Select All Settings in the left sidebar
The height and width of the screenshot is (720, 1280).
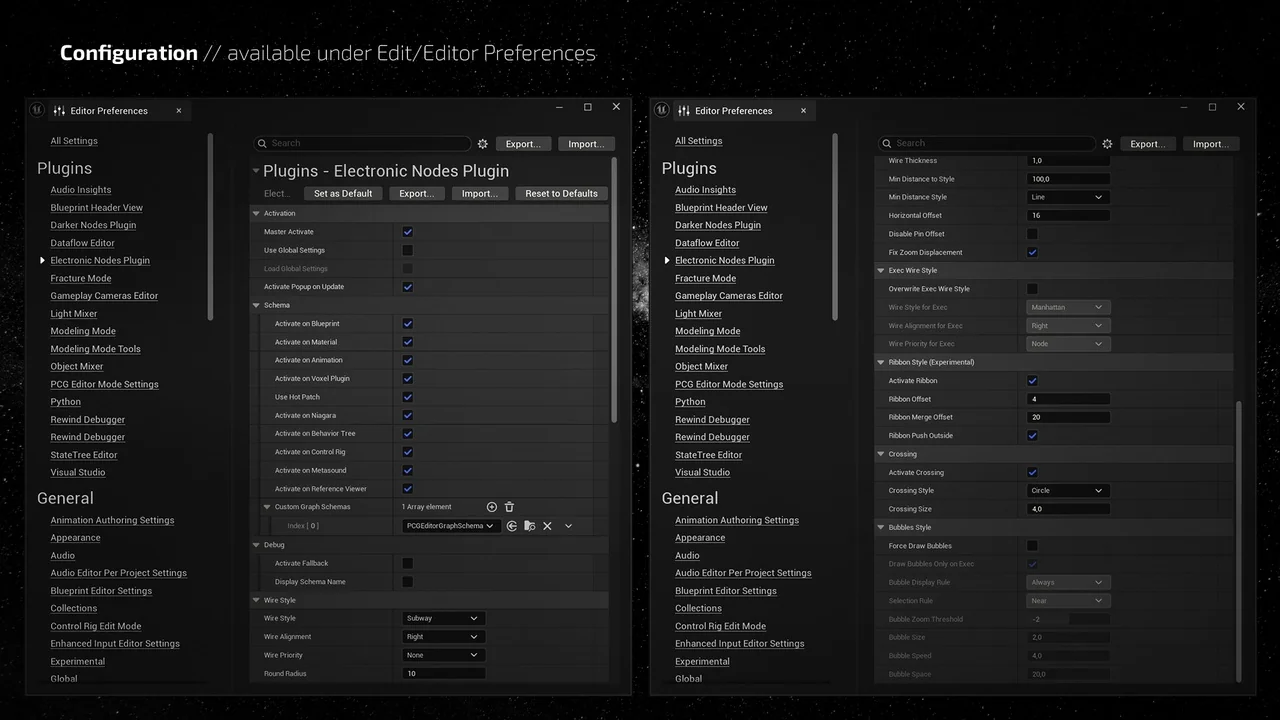74,140
